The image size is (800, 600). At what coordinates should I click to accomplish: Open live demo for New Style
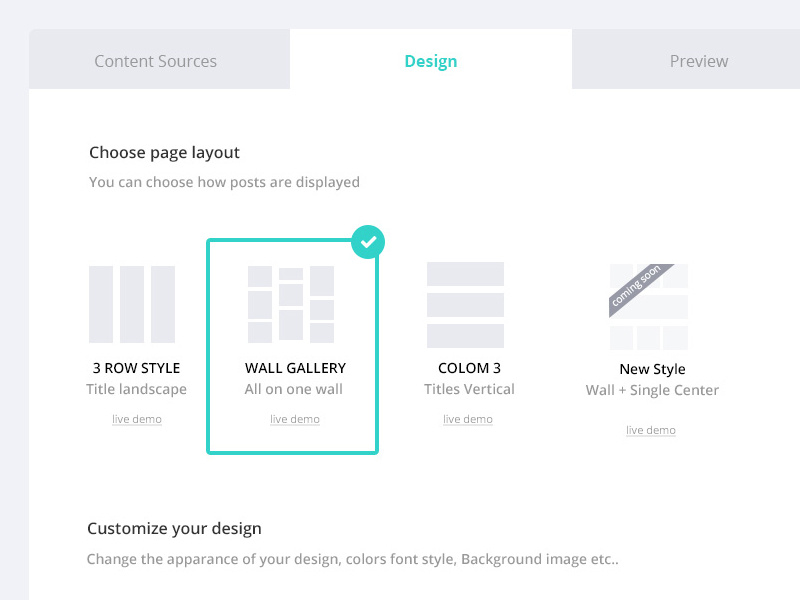(x=651, y=430)
